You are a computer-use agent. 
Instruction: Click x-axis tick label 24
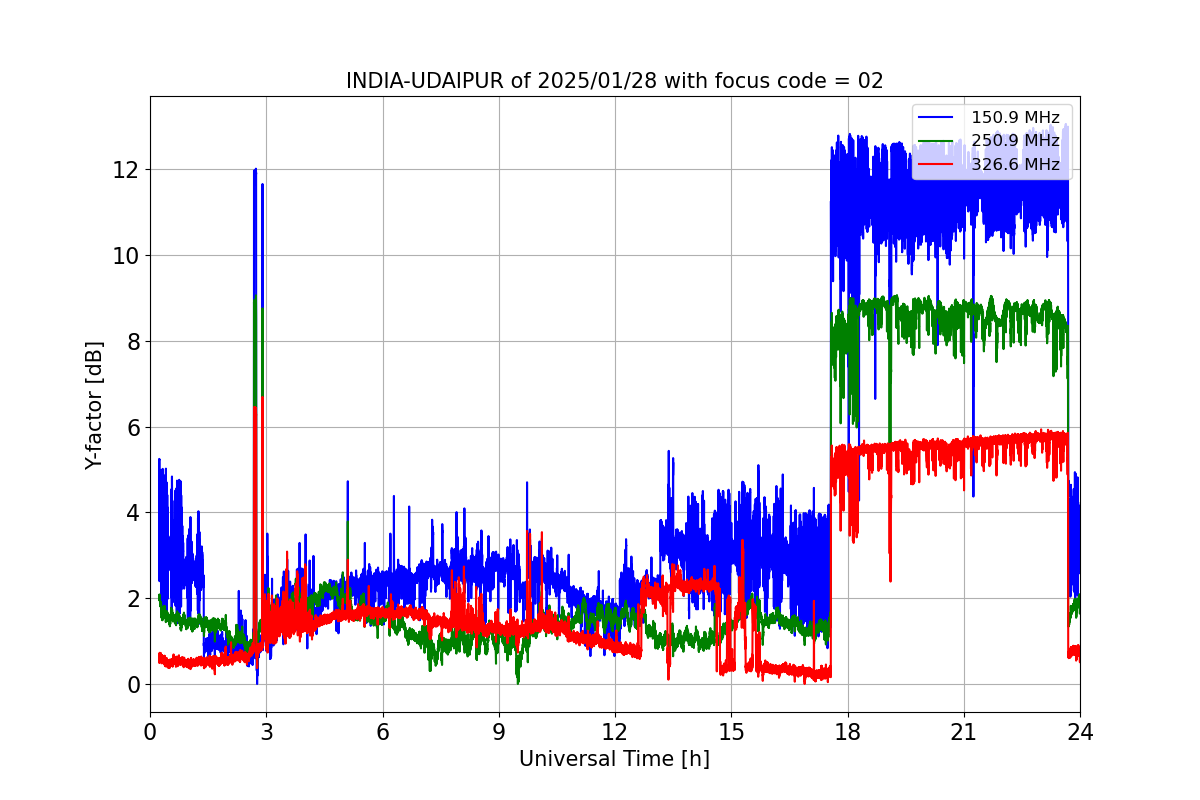[x=1080, y=732]
